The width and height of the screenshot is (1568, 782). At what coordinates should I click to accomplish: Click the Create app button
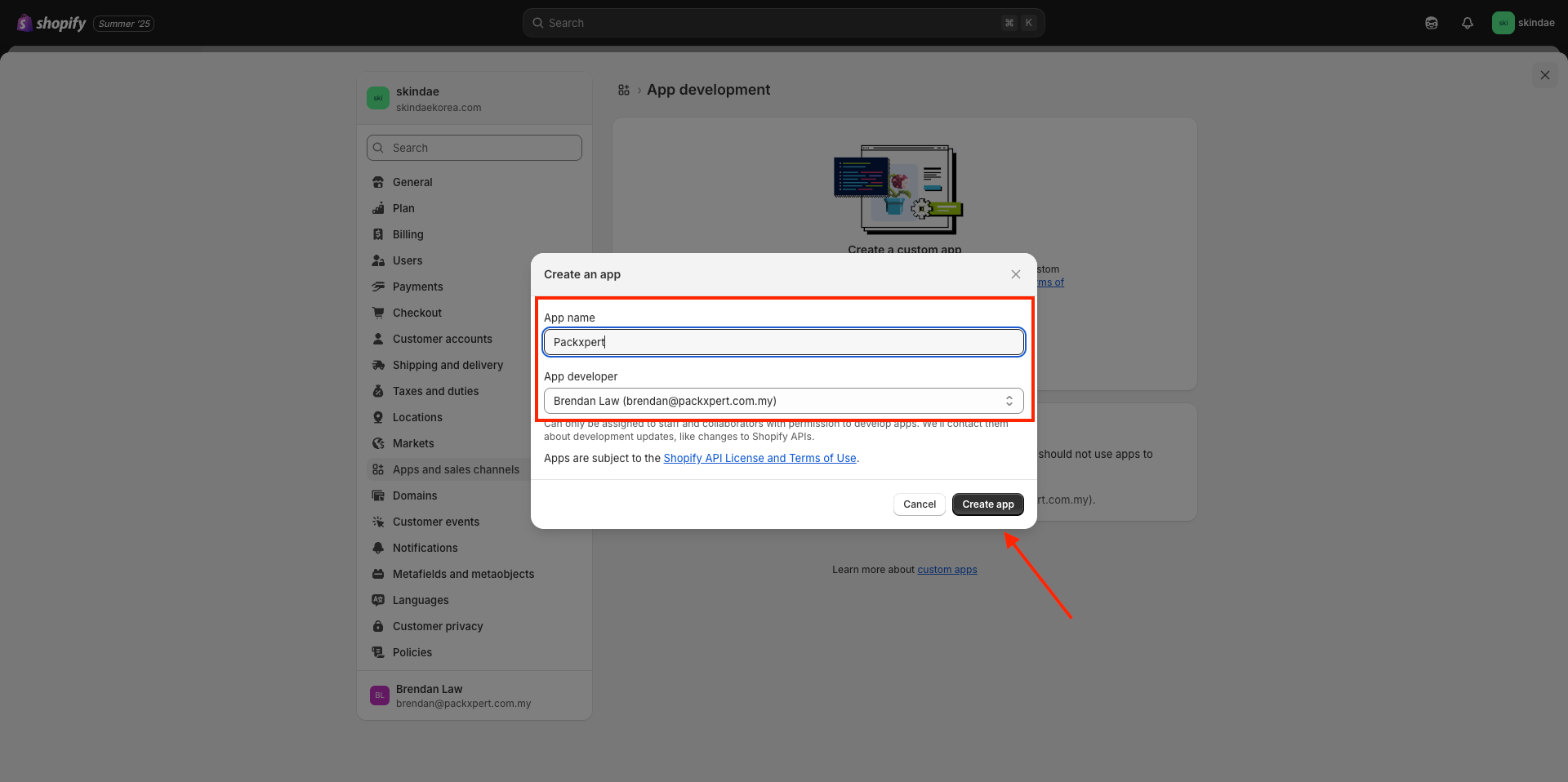point(988,504)
